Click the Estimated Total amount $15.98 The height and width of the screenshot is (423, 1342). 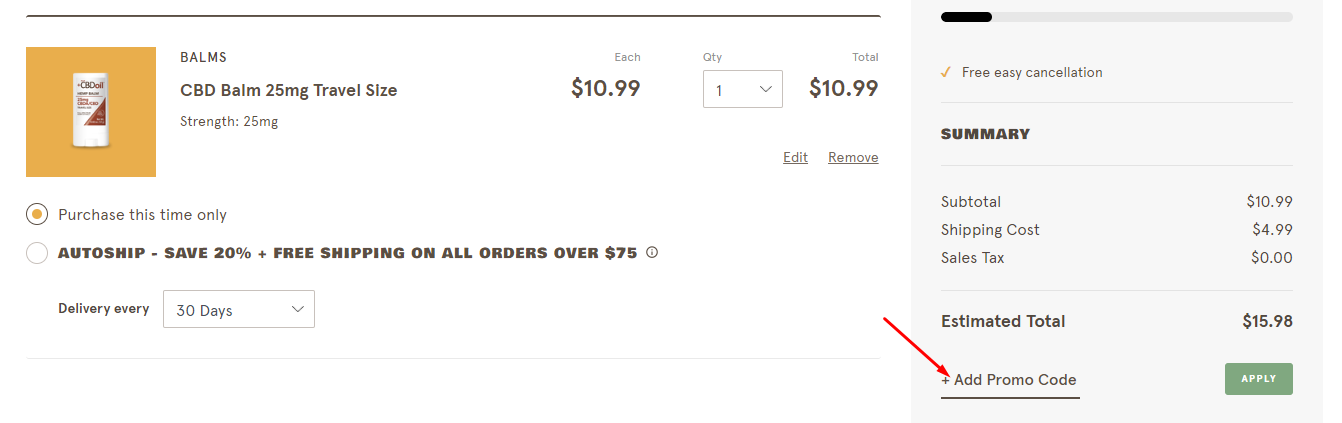point(1267,322)
